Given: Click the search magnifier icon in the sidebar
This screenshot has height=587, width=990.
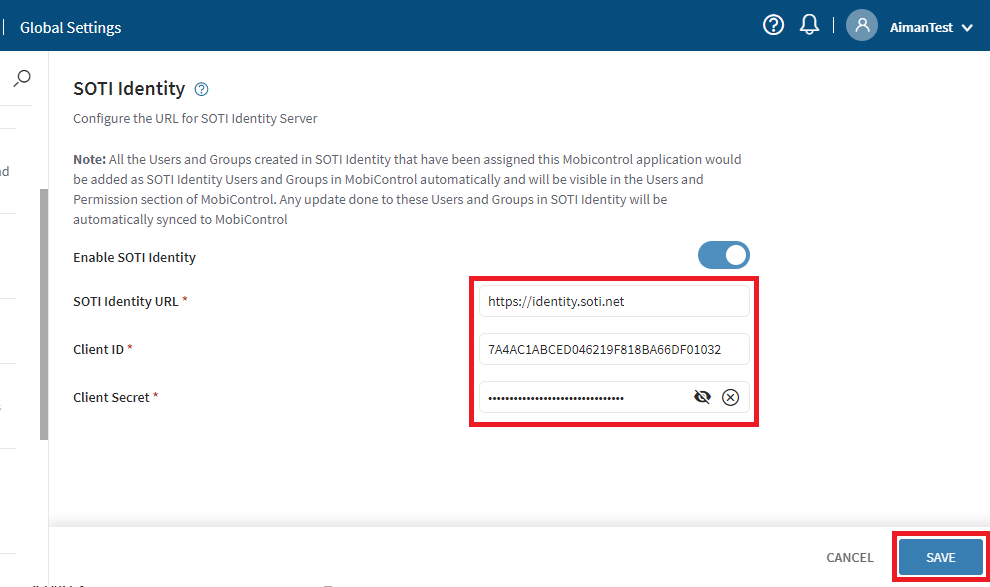Looking at the screenshot, I should pyautogui.click(x=22, y=78).
